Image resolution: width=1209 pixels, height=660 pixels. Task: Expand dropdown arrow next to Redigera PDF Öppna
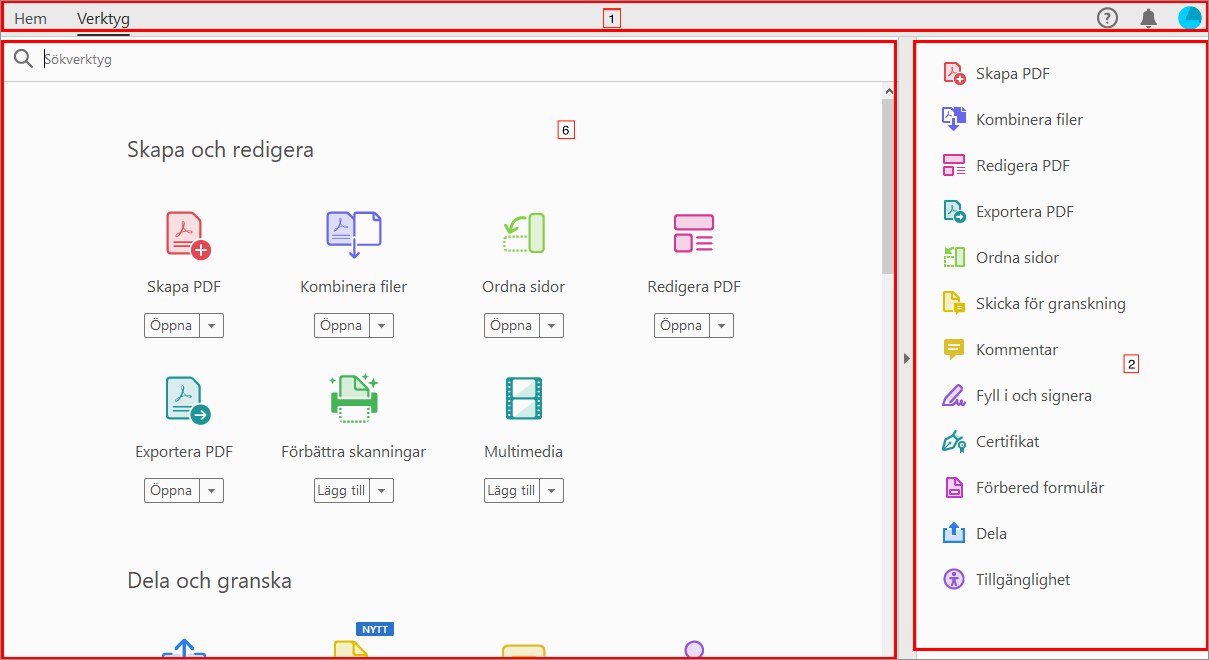coord(721,326)
